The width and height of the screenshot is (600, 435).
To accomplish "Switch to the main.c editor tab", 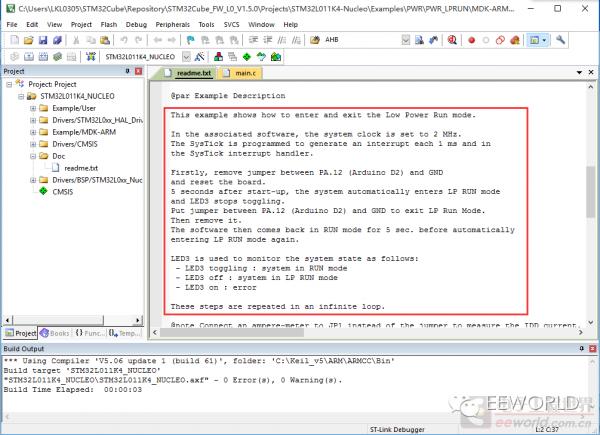I will pyautogui.click(x=240, y=73).
